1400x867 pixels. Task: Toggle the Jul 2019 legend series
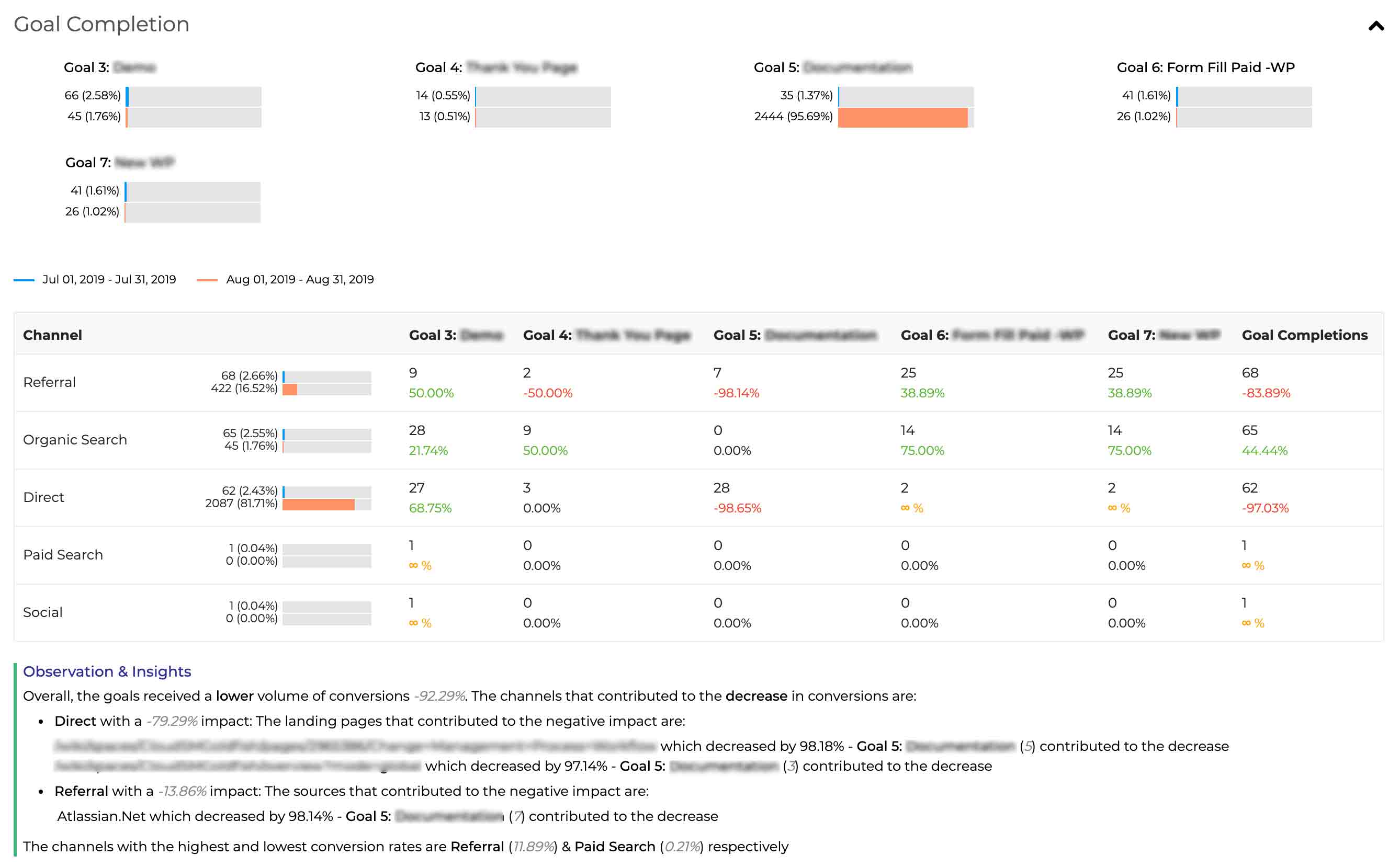[108, 279]
